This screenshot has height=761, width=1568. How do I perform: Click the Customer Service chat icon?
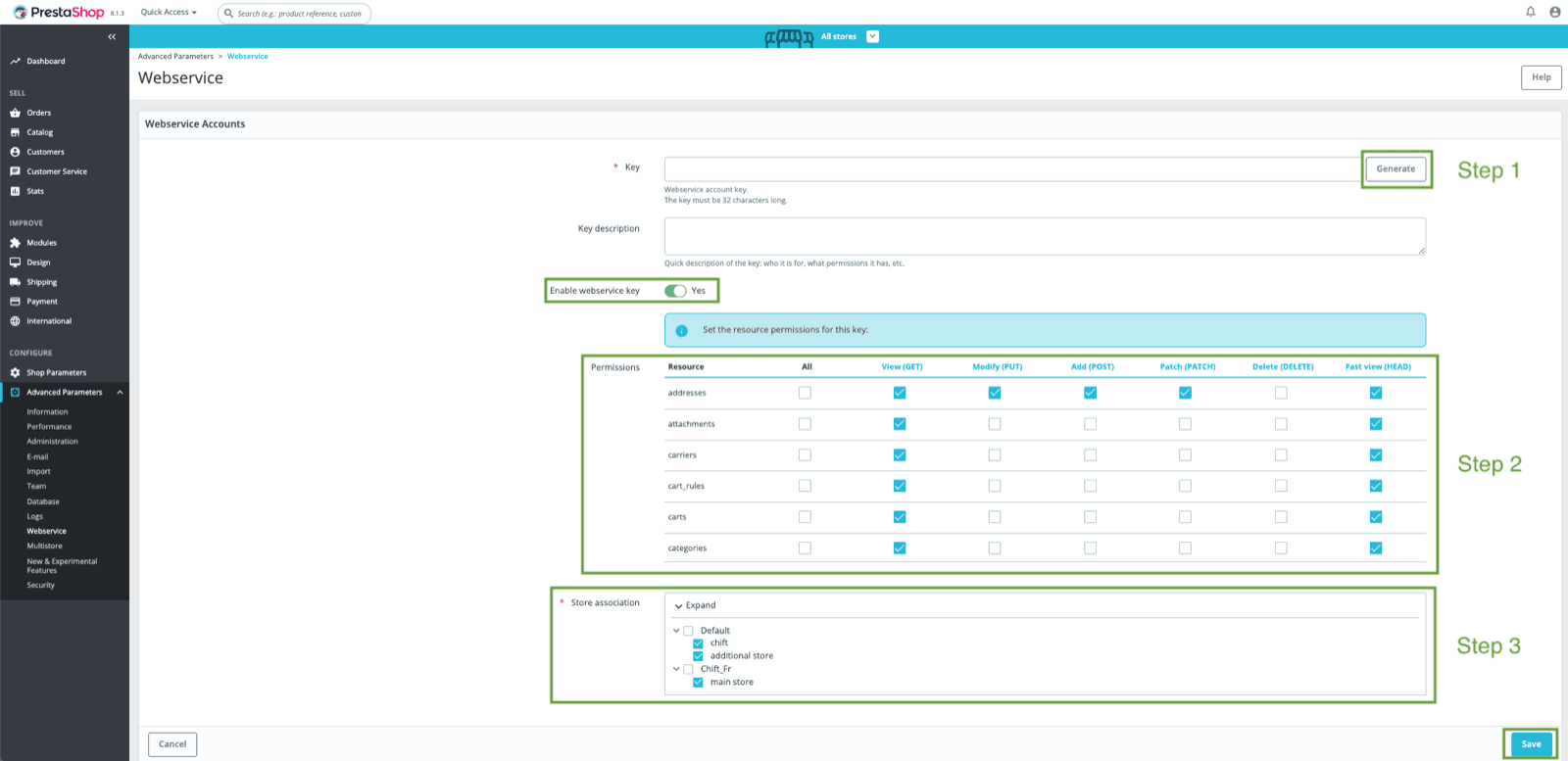[x=15, y=171]
